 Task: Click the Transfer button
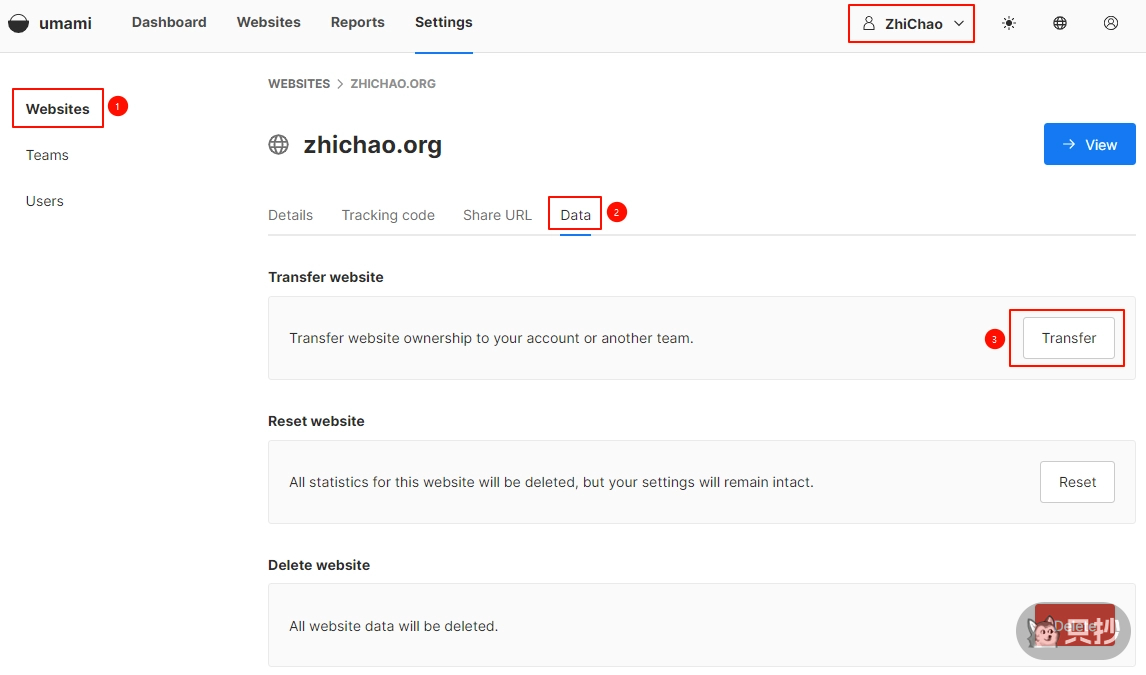click(1068, 338)
